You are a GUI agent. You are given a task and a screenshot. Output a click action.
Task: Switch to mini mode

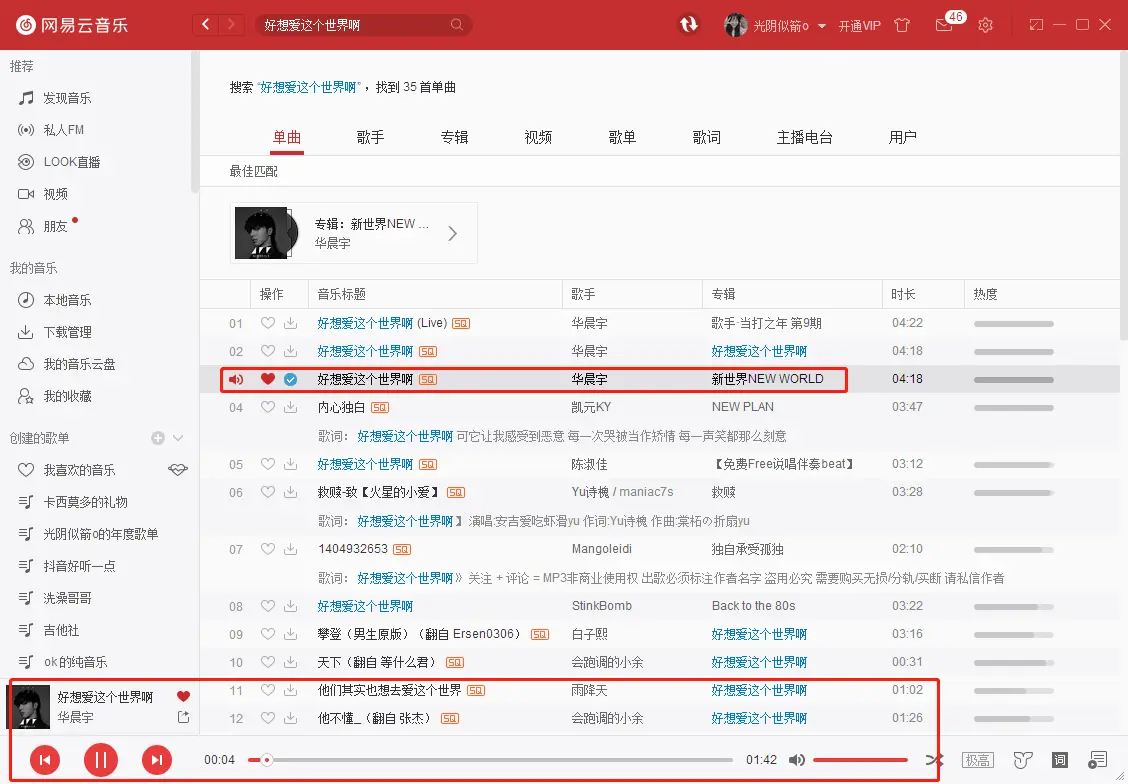(1036, 24)
